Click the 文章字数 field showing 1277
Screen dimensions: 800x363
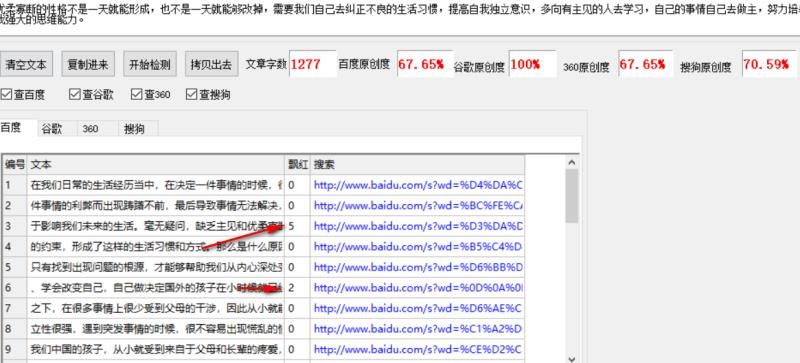[313, 64]
